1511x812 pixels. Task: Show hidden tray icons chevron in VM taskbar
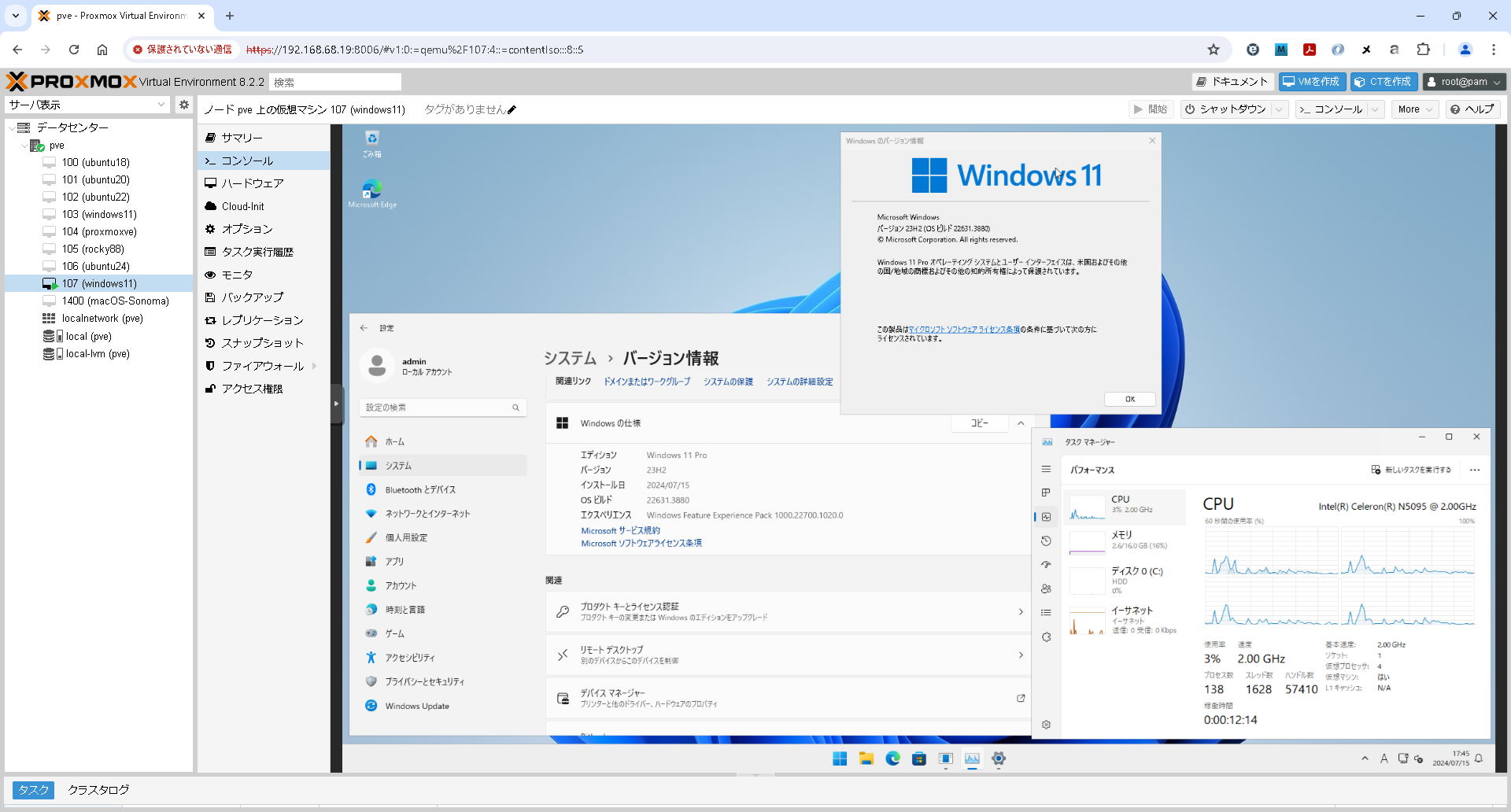pos(1365,758)
